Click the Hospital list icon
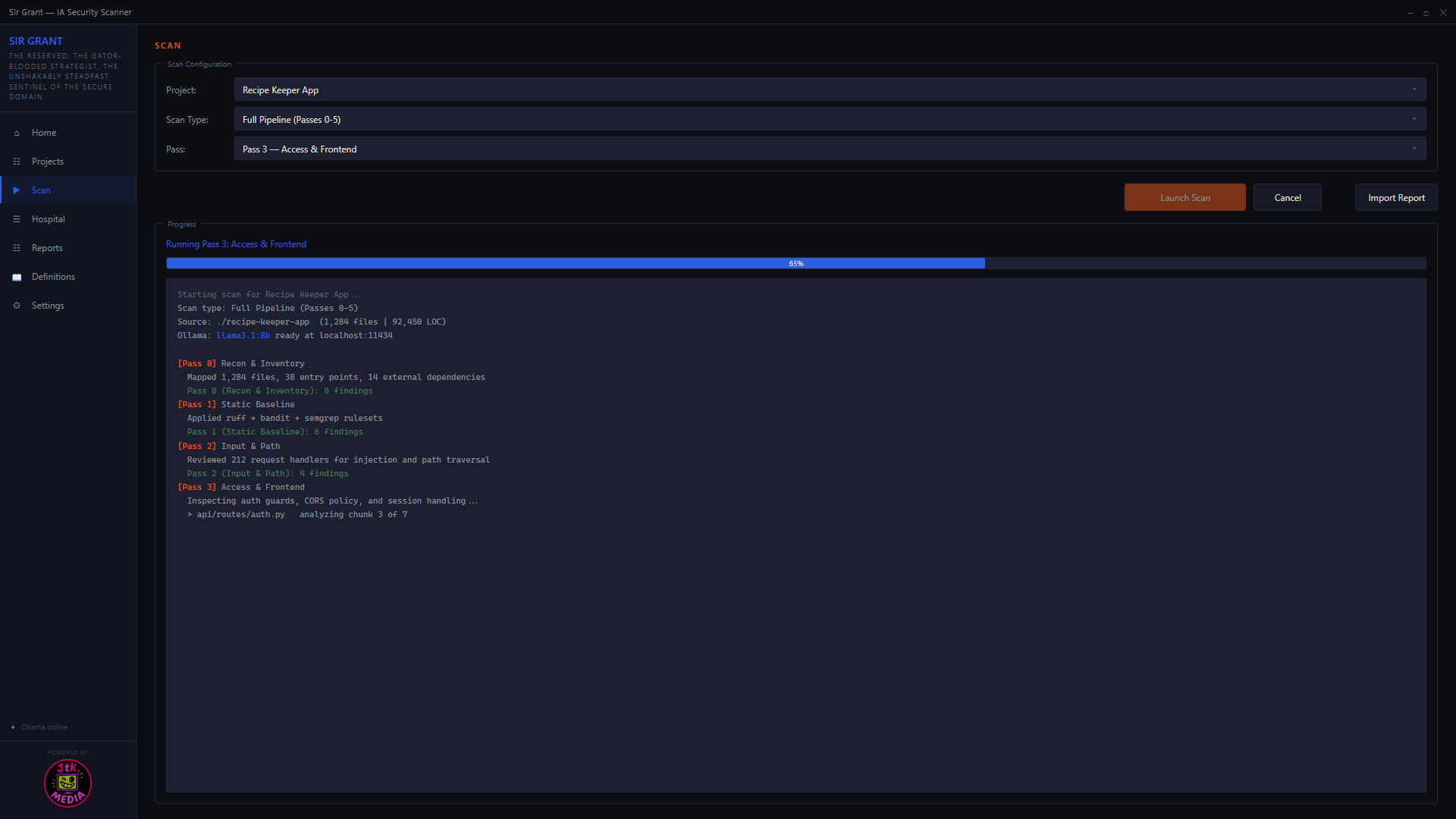Image resolution: width=1456 pixels, height=819 pixels. coord(17,219)
